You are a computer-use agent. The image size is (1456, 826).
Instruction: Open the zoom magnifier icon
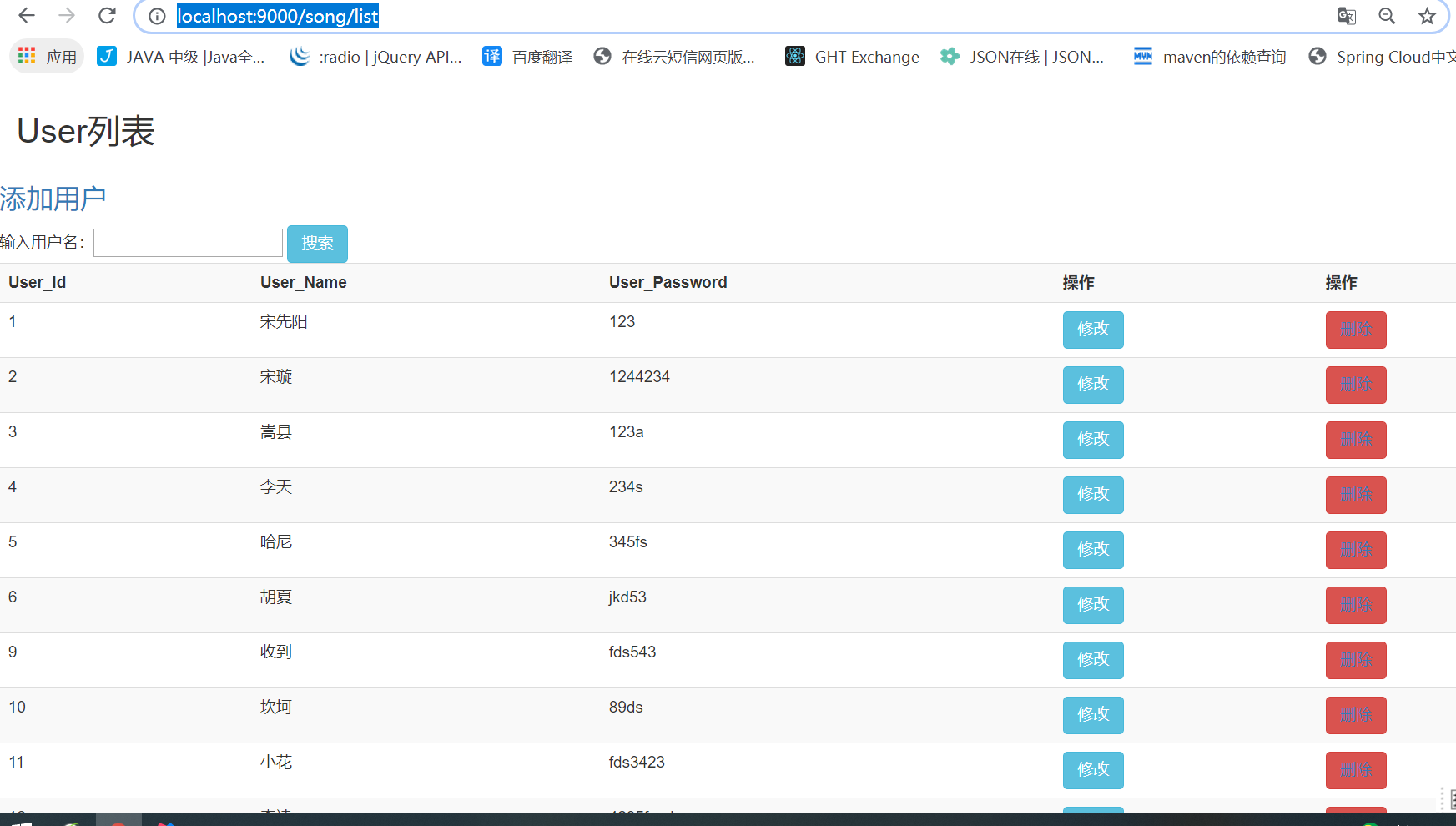coord(1387,16)
